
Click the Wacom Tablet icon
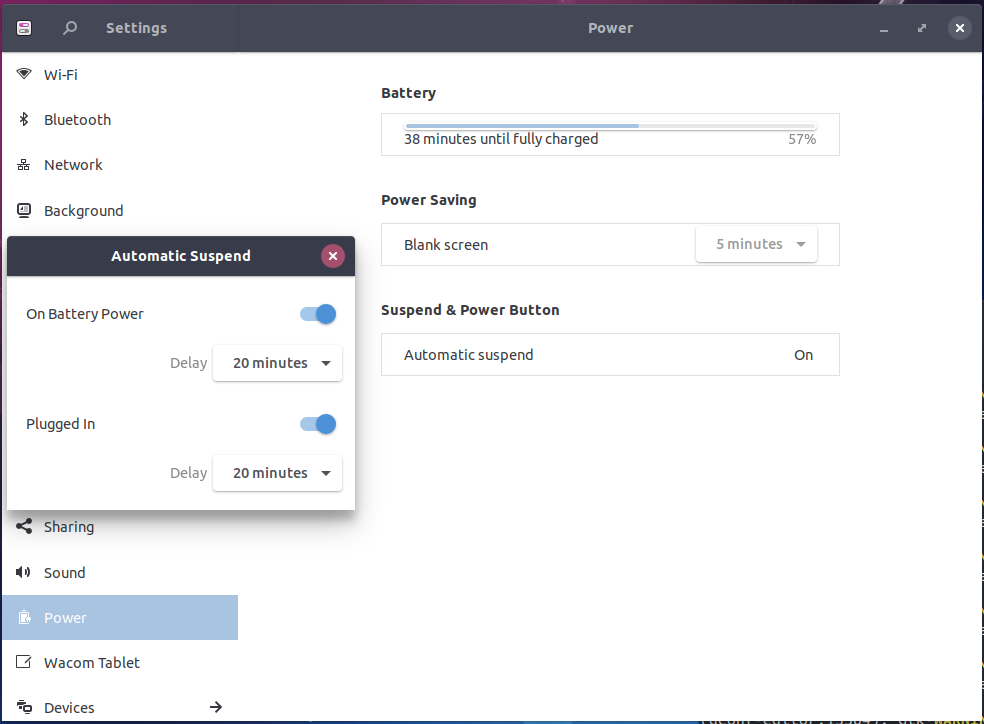pyautogui.click(x=24, y=662)
